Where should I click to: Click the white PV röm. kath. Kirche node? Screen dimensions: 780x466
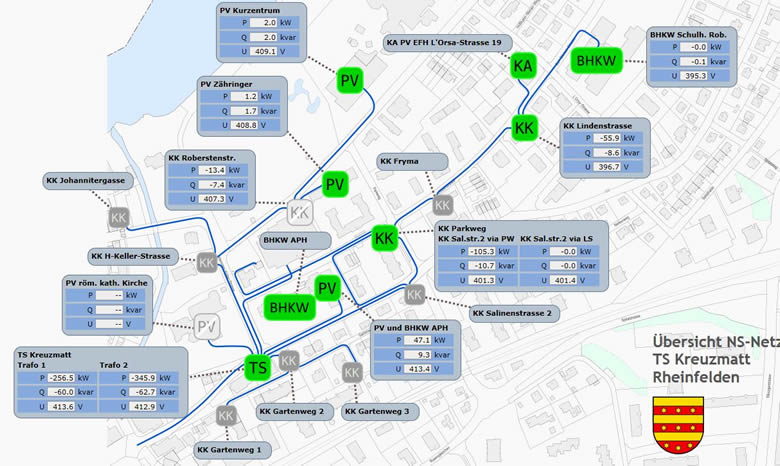[x=206, y=327]
